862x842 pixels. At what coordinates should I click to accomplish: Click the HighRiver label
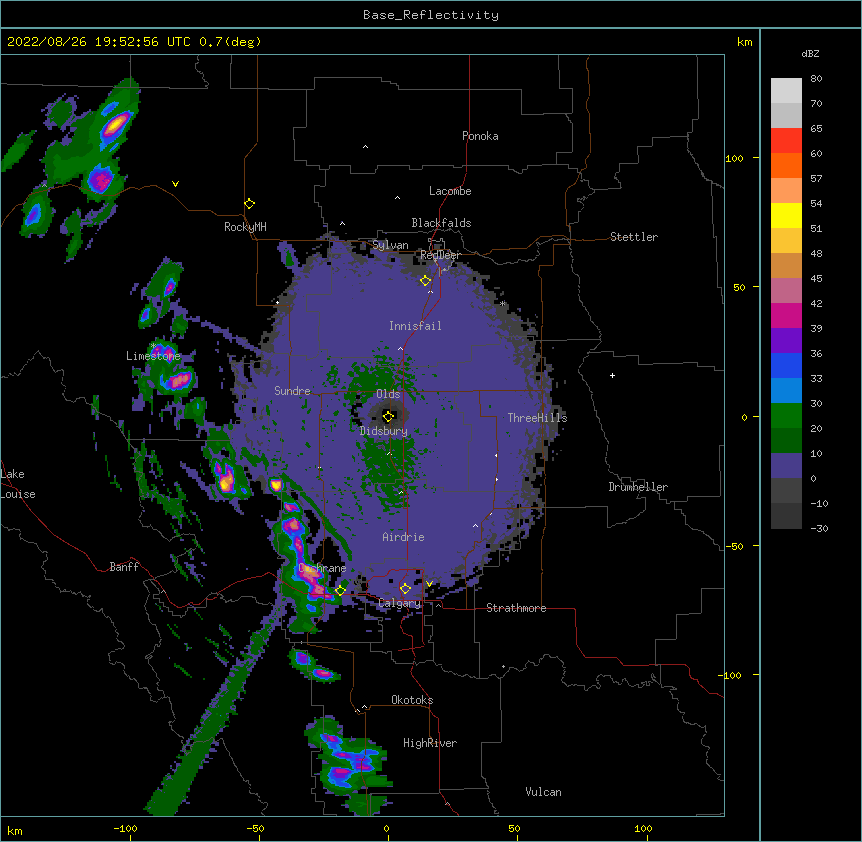click(430, 743)
